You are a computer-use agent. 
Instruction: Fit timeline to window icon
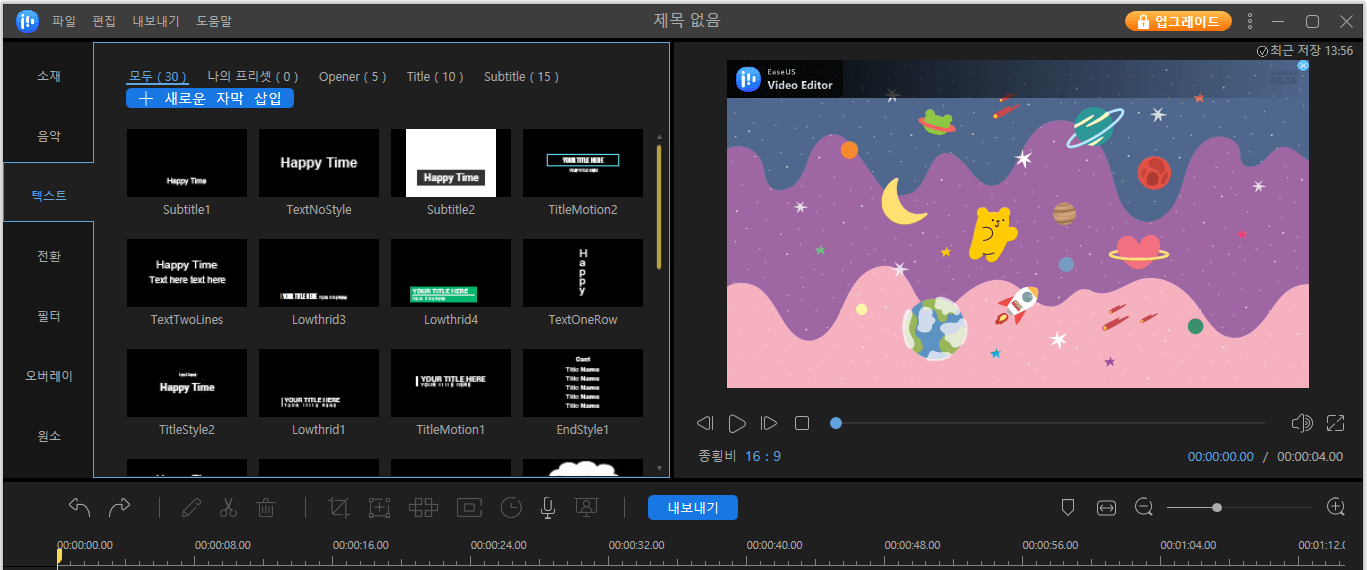[1106, 508]
